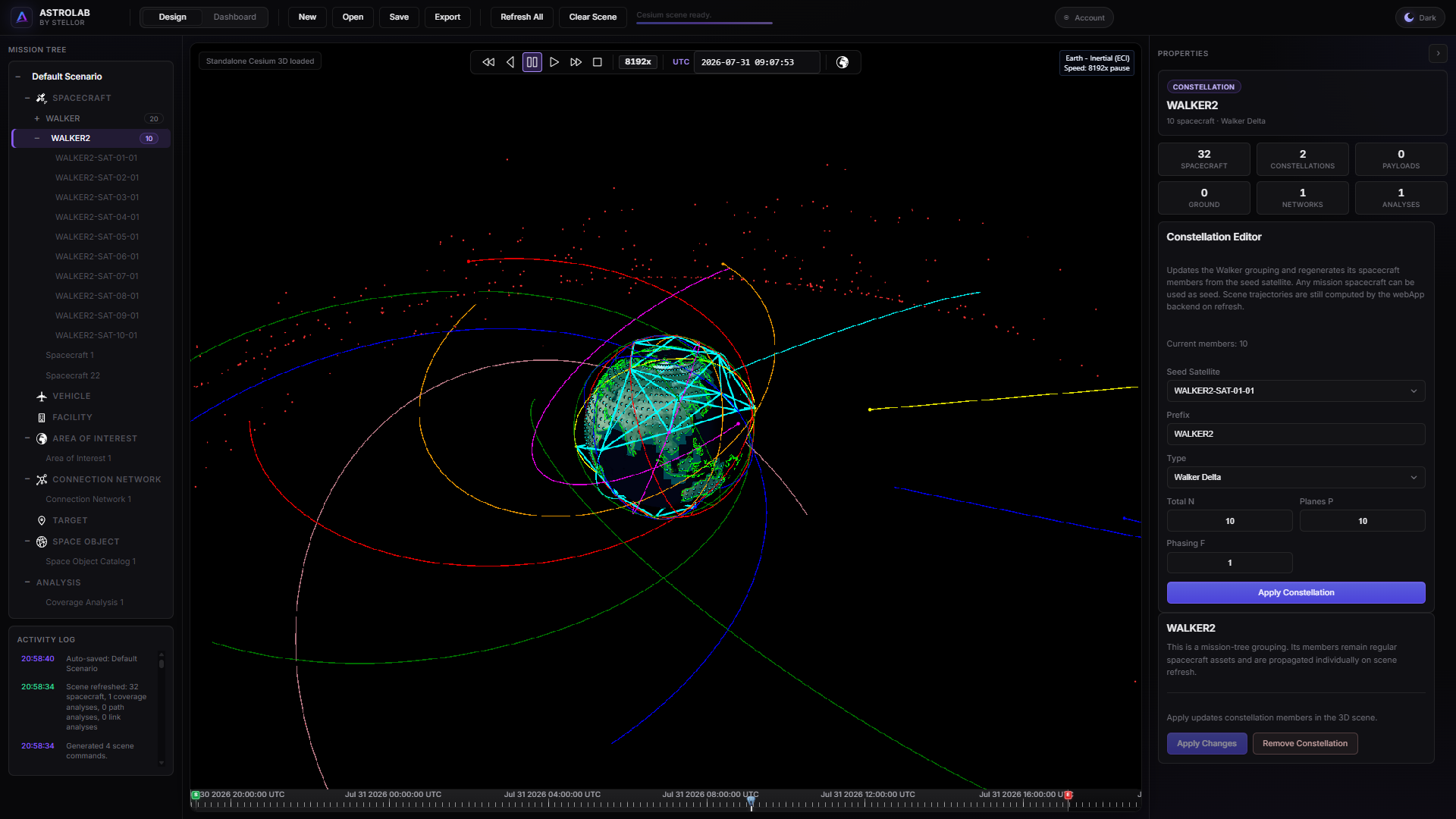Collapse the SPACE OBJECT group
Viewport: 1456px width, 819px height.
(27, 541)
